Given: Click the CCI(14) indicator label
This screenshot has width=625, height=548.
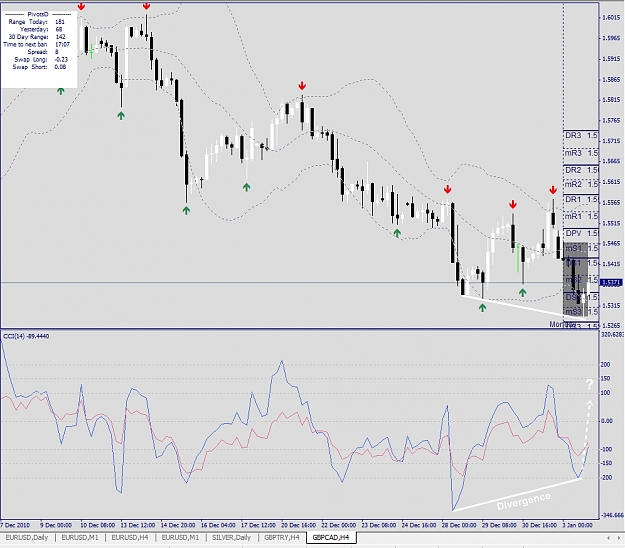Looking at the screenshot, I should pos(26,336).
